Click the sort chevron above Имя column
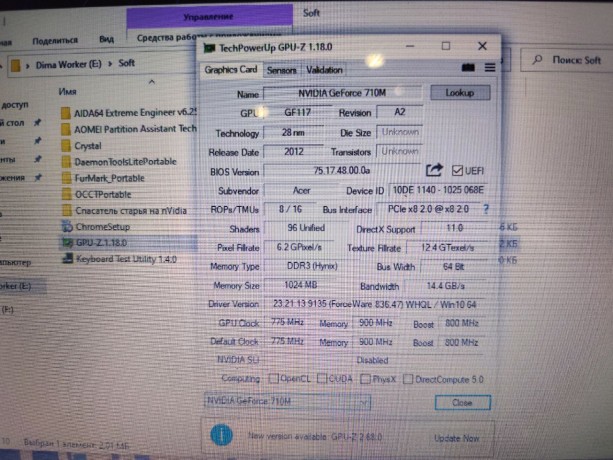The image size is (613, 460). click(152, 82)
